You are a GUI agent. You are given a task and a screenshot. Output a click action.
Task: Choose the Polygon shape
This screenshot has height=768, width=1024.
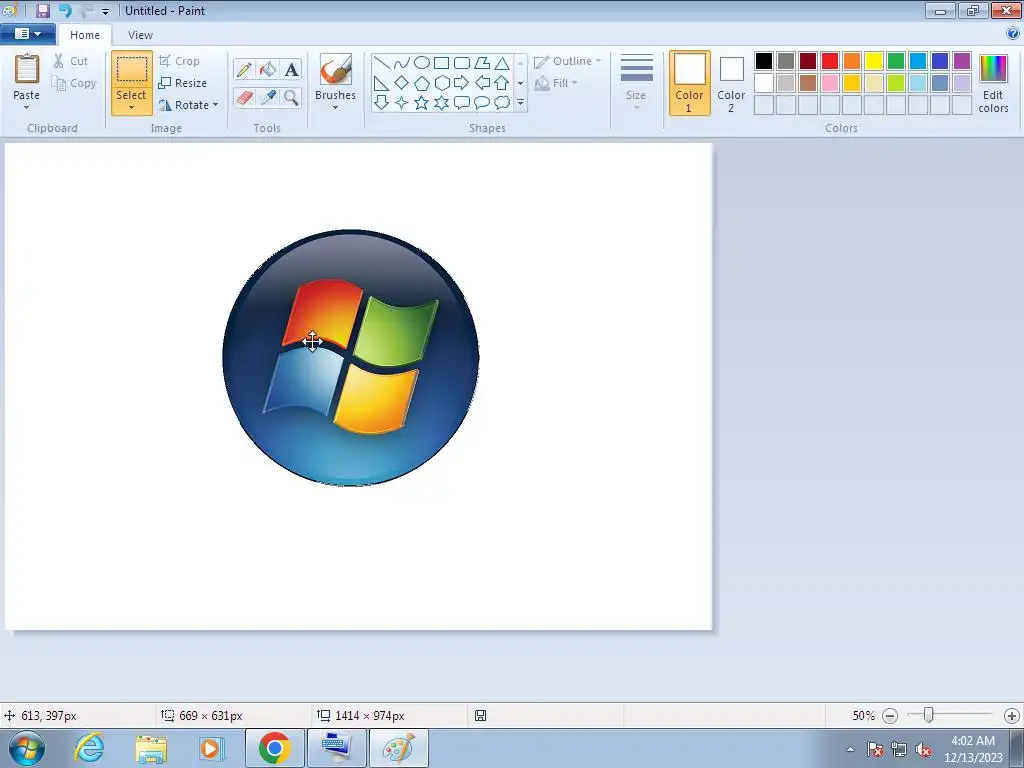482,63
